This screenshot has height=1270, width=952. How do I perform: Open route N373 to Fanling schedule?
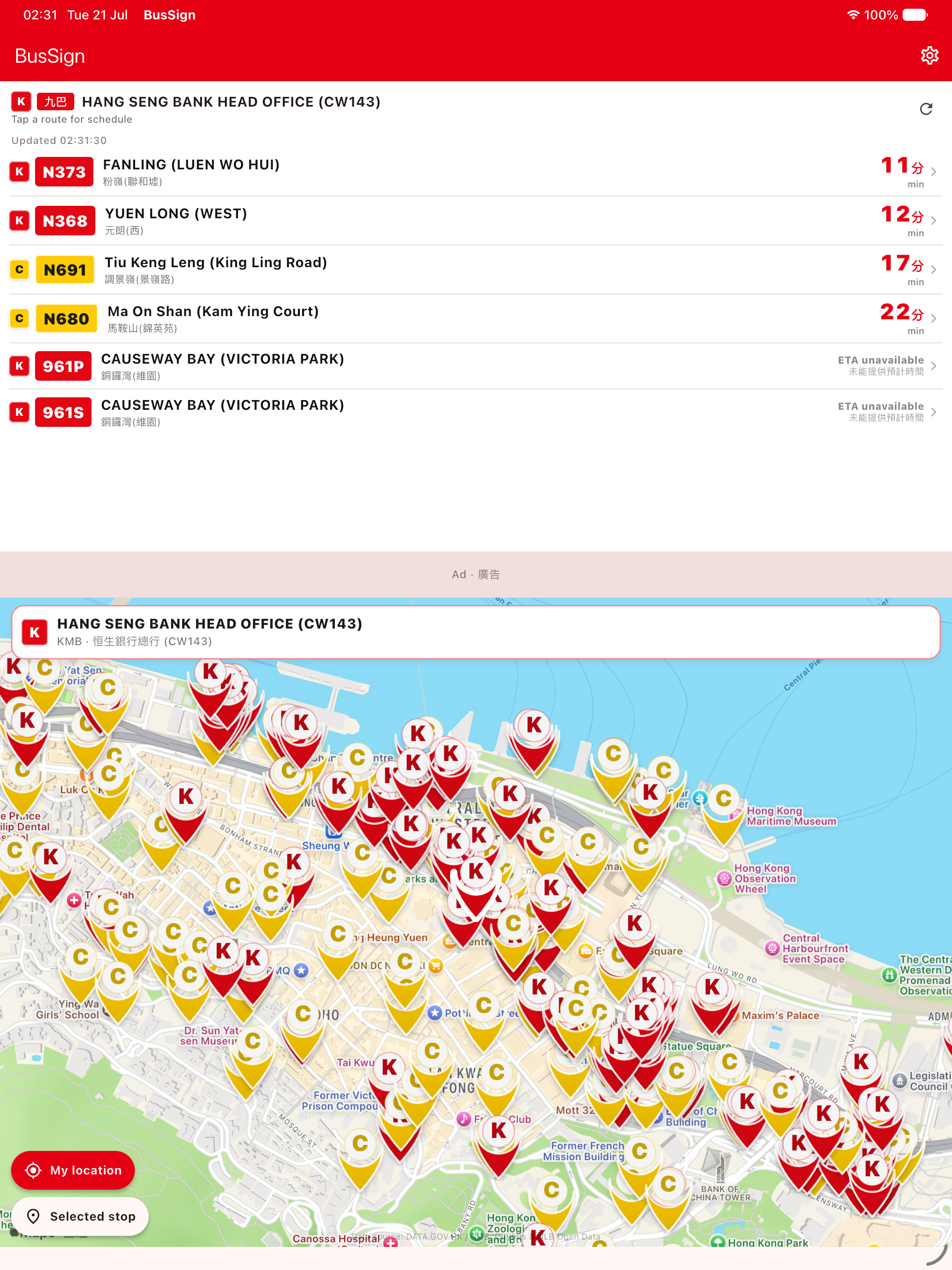tap(476, 172)
